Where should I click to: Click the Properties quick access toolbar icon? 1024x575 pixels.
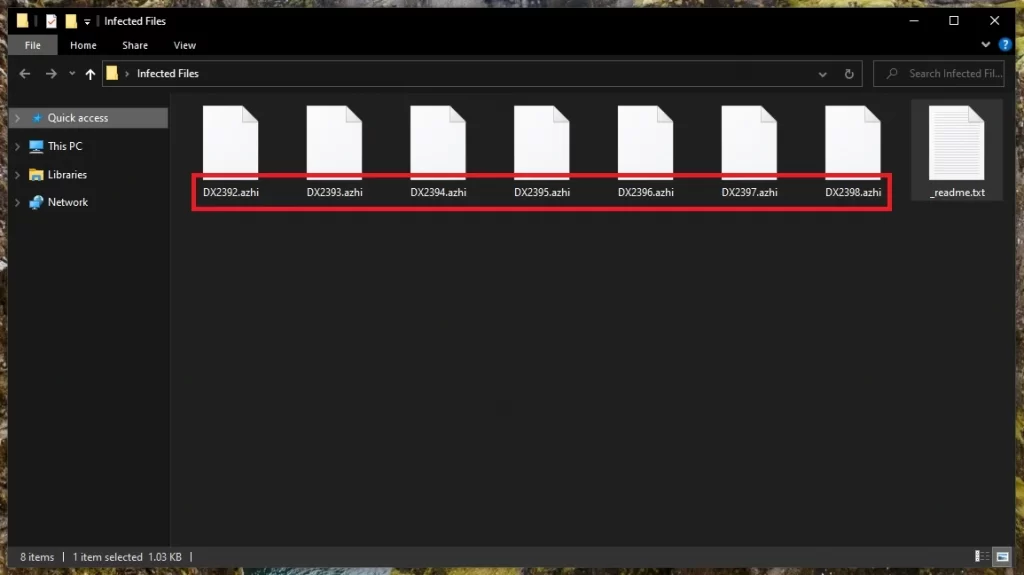click(51, 21)
